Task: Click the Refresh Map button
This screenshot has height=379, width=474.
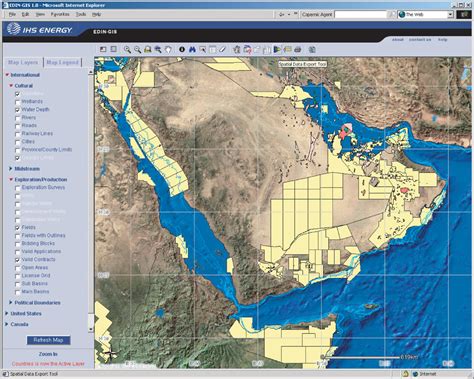Action: [x=48, y=340]
